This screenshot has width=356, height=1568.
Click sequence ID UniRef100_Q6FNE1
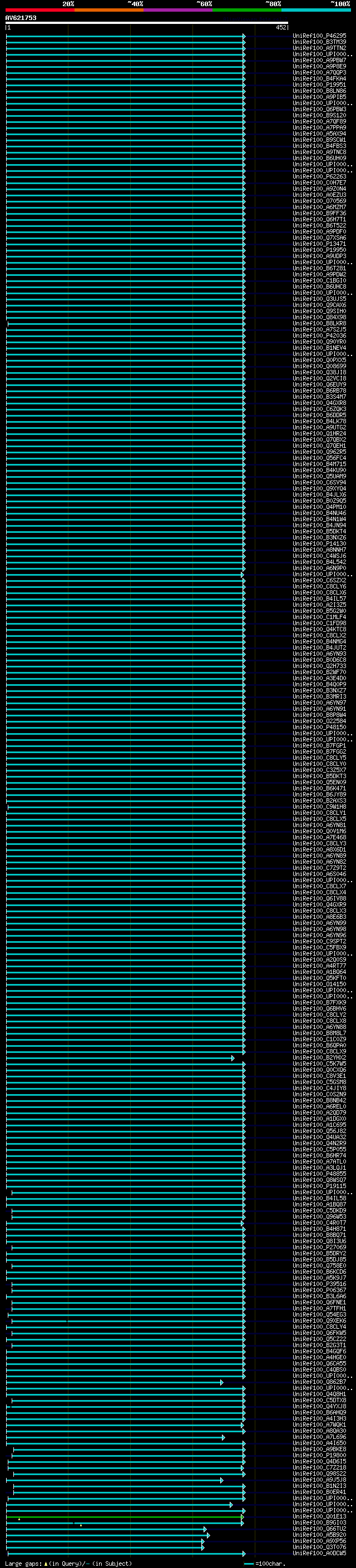(319, 1302)
